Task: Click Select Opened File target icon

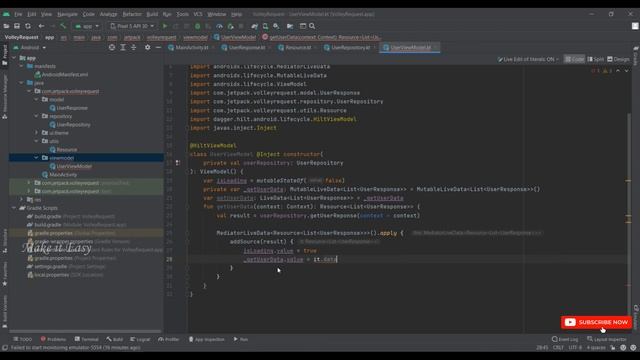Action: 112,47
